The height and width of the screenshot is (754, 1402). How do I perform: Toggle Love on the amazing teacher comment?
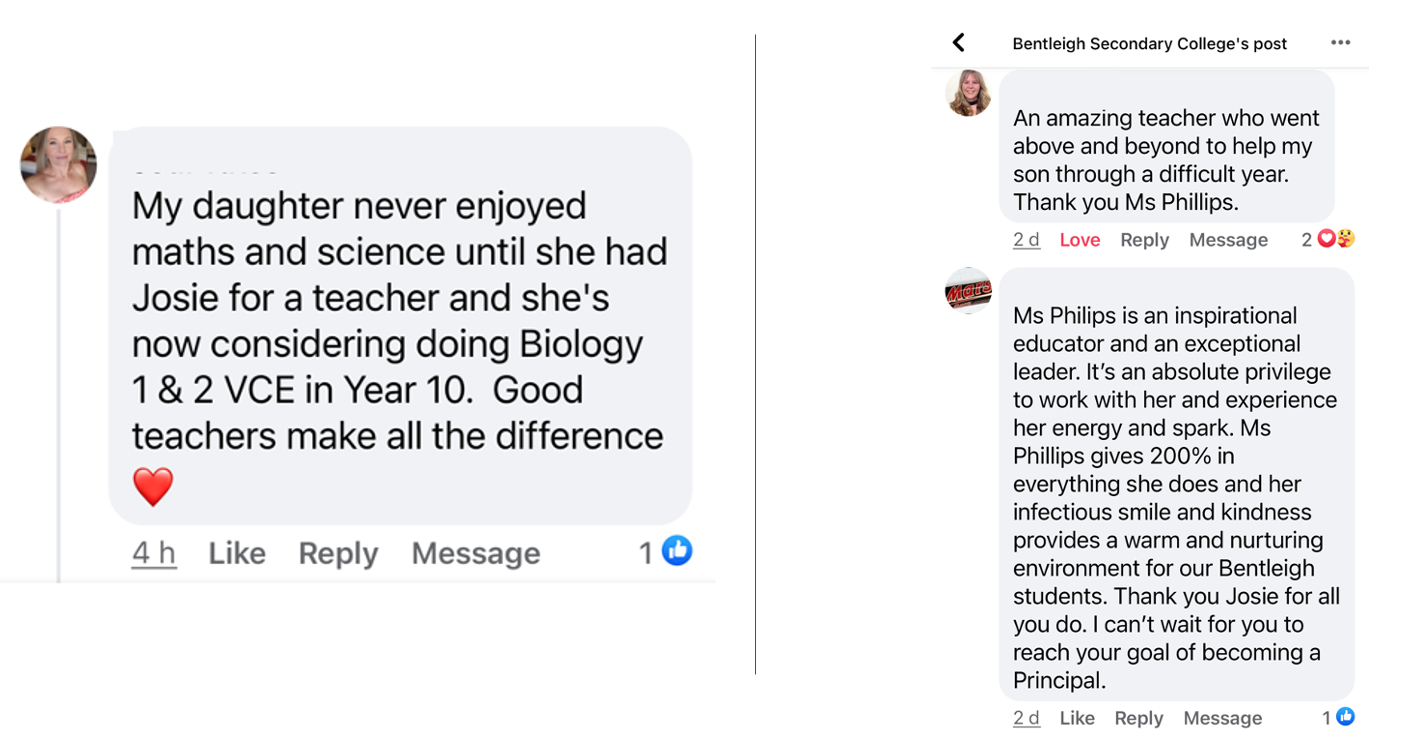1080,240
